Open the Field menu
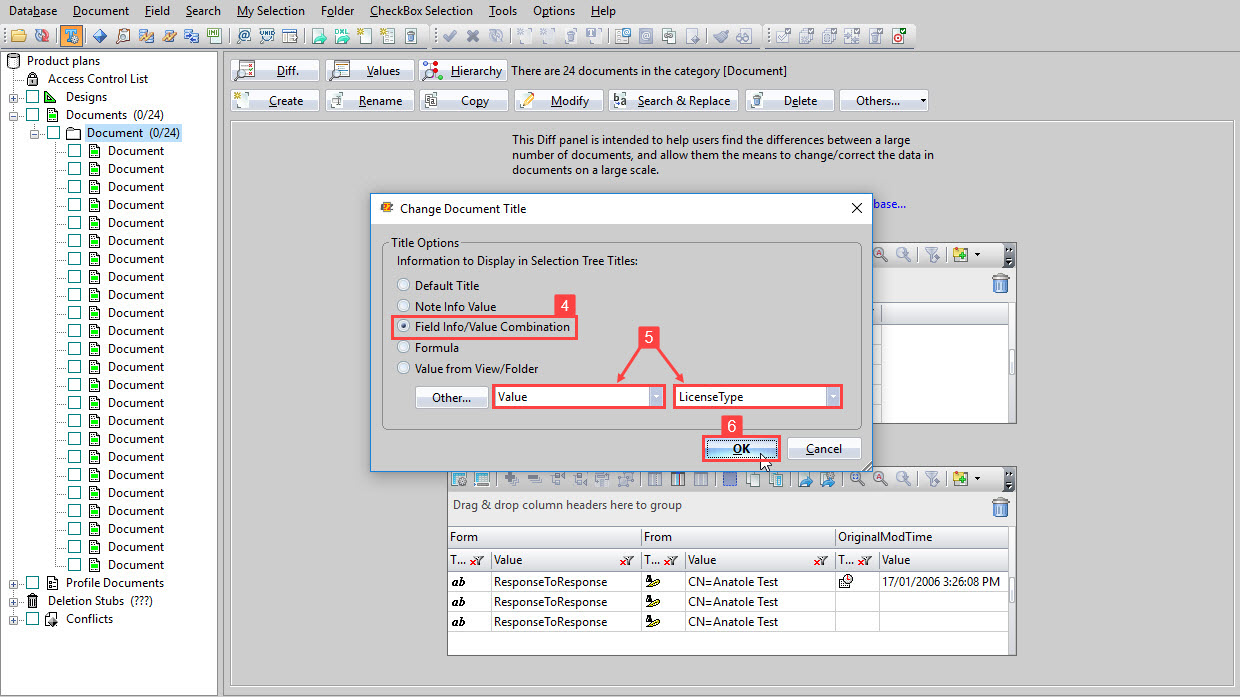 (x=157, y=11)
